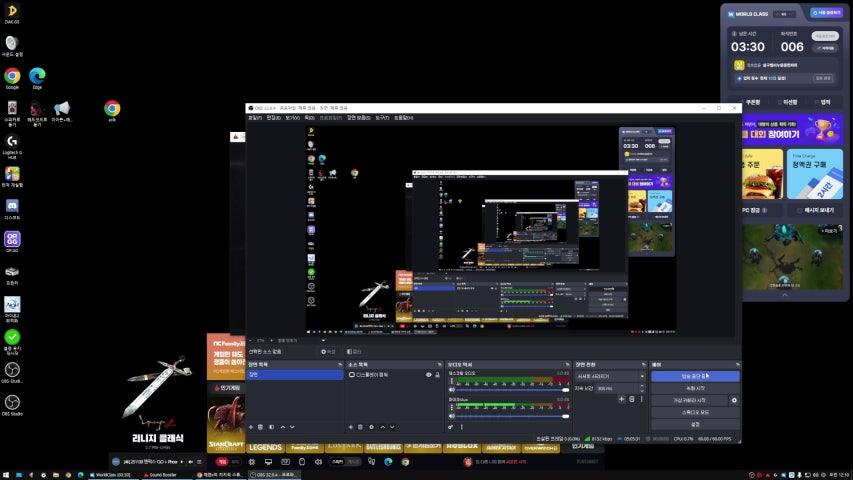Adjust the desktop audio volume slider
The height and width of the screenshot is (480, 853).
(512, 390)
